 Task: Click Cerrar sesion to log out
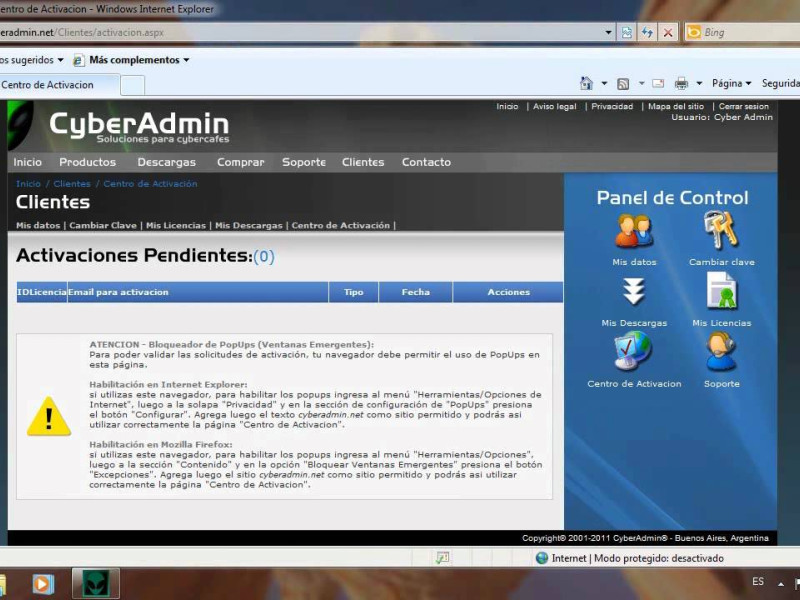743,106
